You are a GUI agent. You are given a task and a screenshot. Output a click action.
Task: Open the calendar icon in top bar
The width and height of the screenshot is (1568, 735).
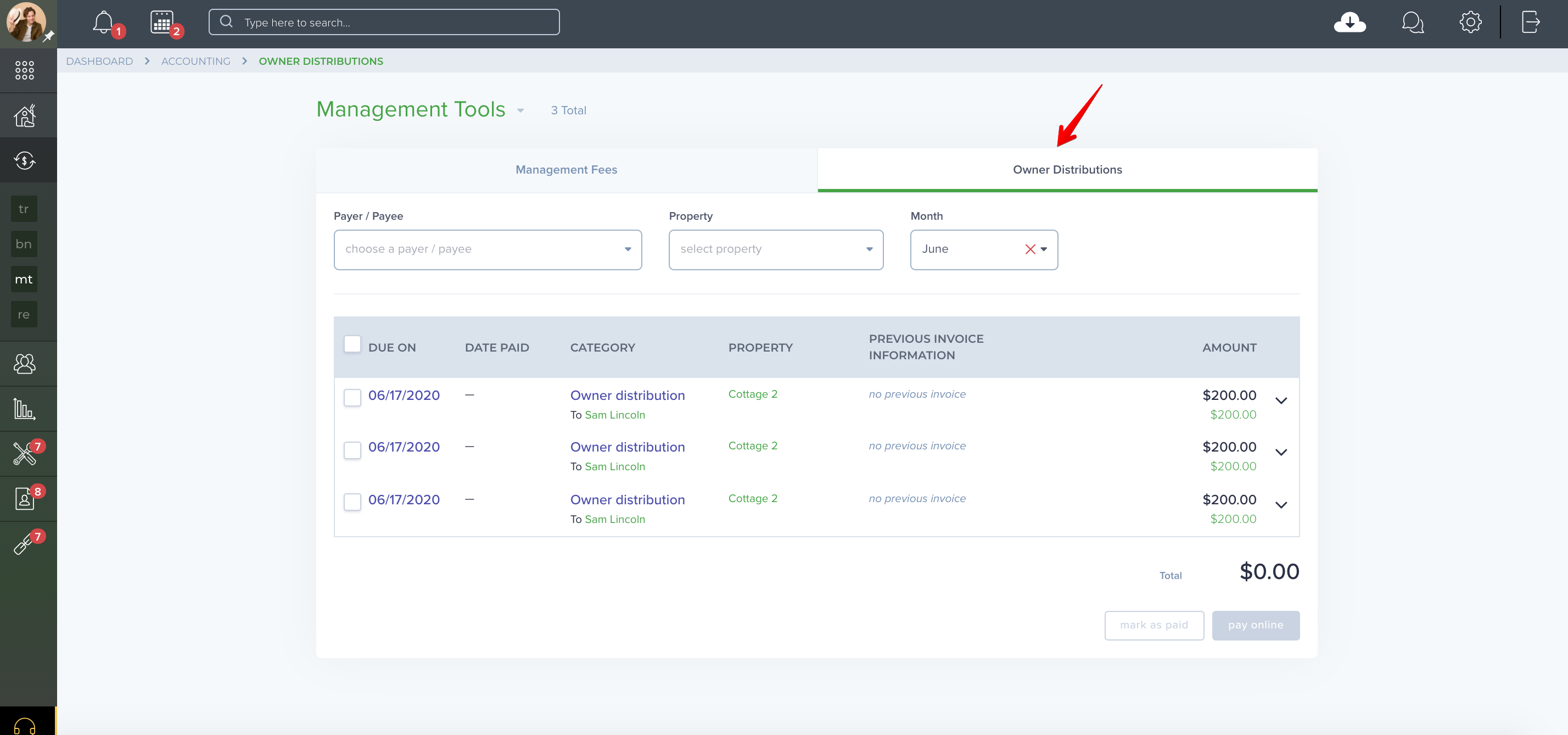point(162,23)
